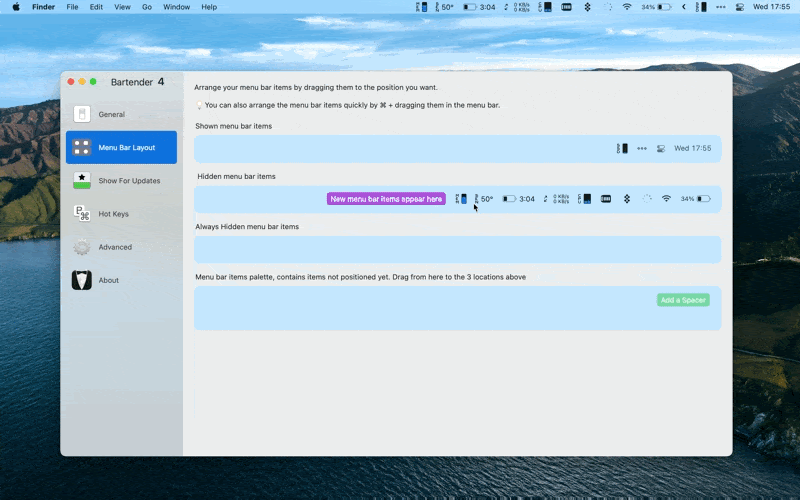Click the Bartender 4 window title
800x500 pixels.
pyautogui.click(x=137, y=82)
